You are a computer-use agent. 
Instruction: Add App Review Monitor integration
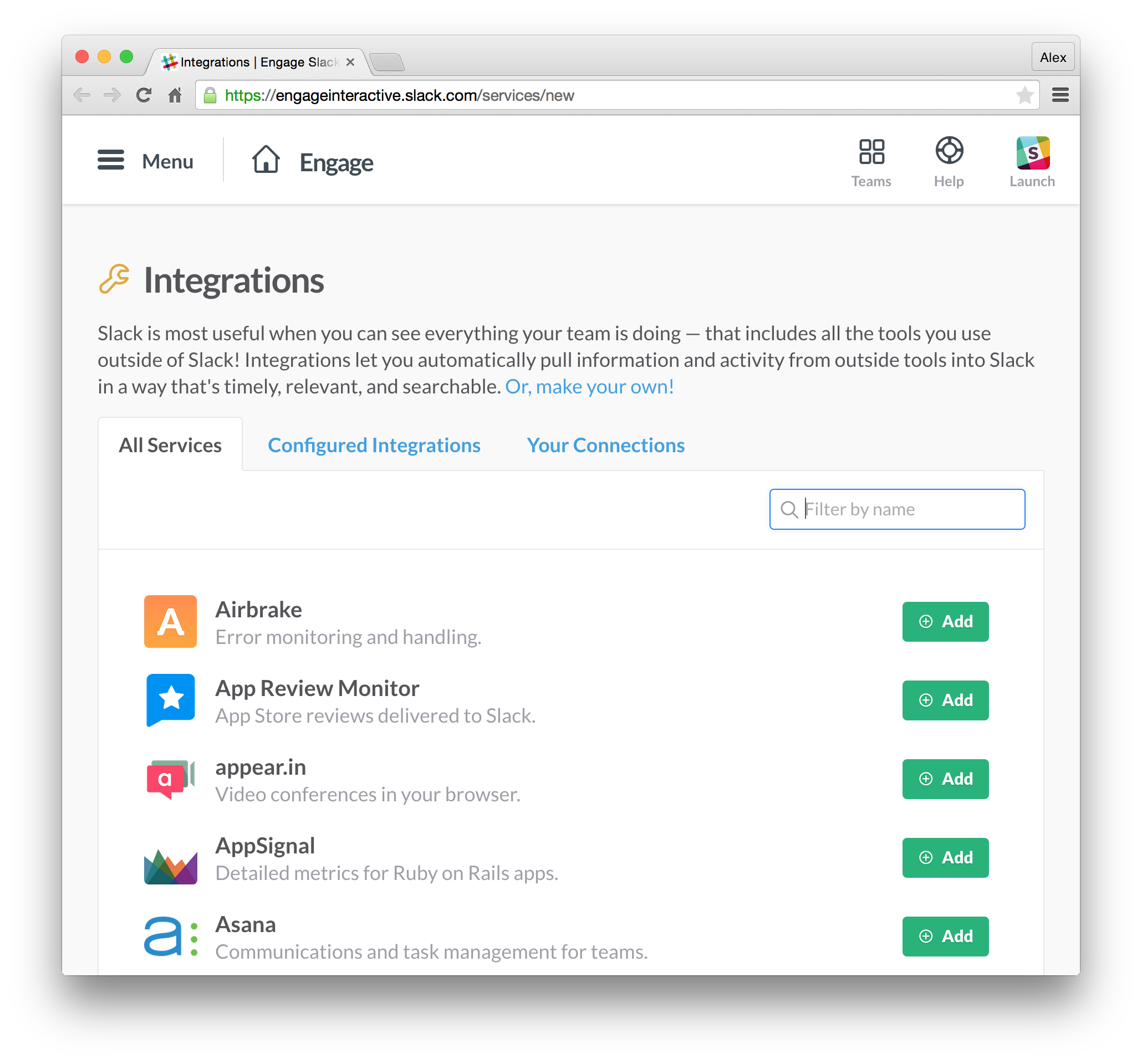pos(944,700)
